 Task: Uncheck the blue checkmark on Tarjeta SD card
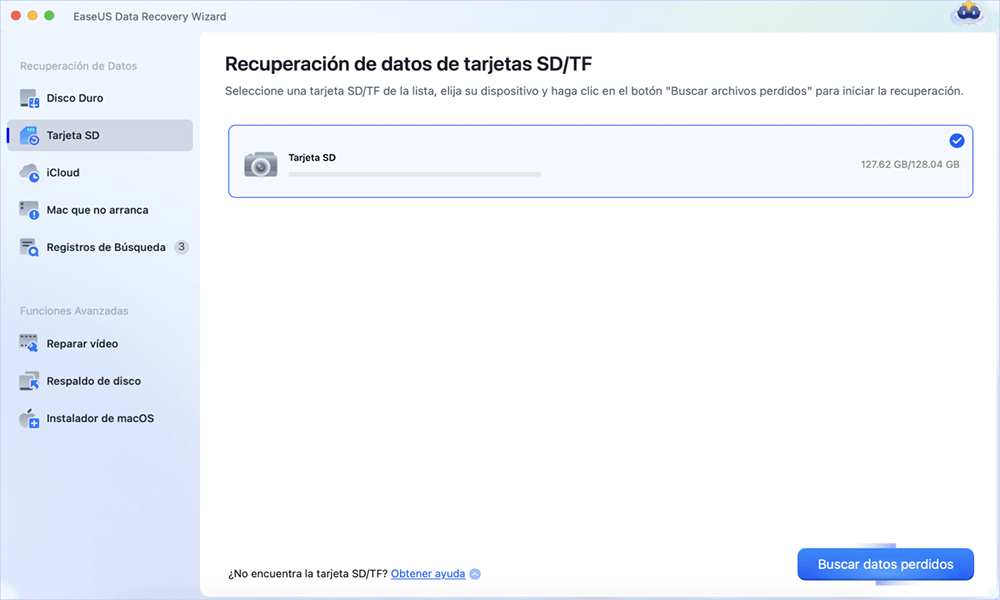(x=957, y=141)
